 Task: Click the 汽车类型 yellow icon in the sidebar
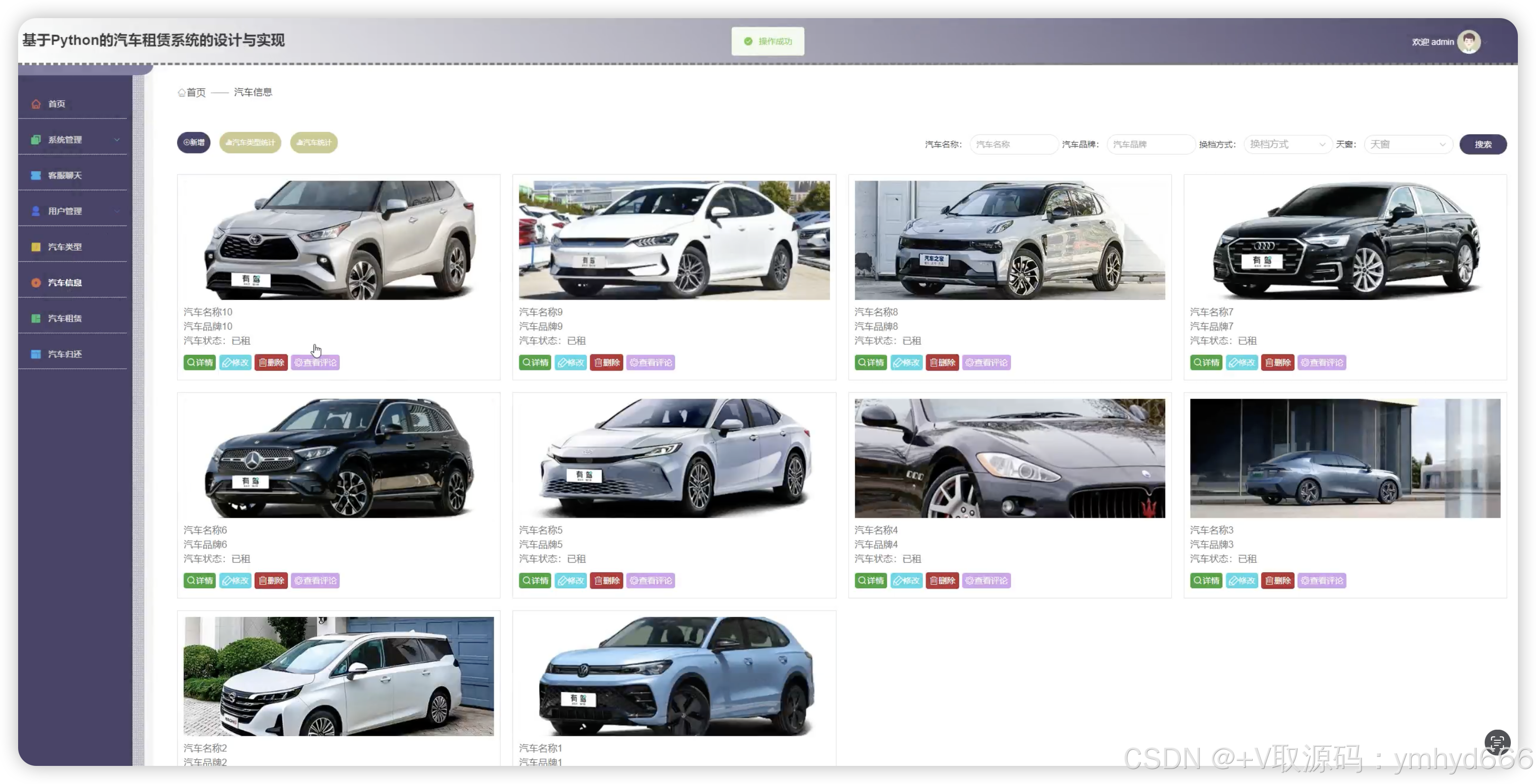(36, 247)
